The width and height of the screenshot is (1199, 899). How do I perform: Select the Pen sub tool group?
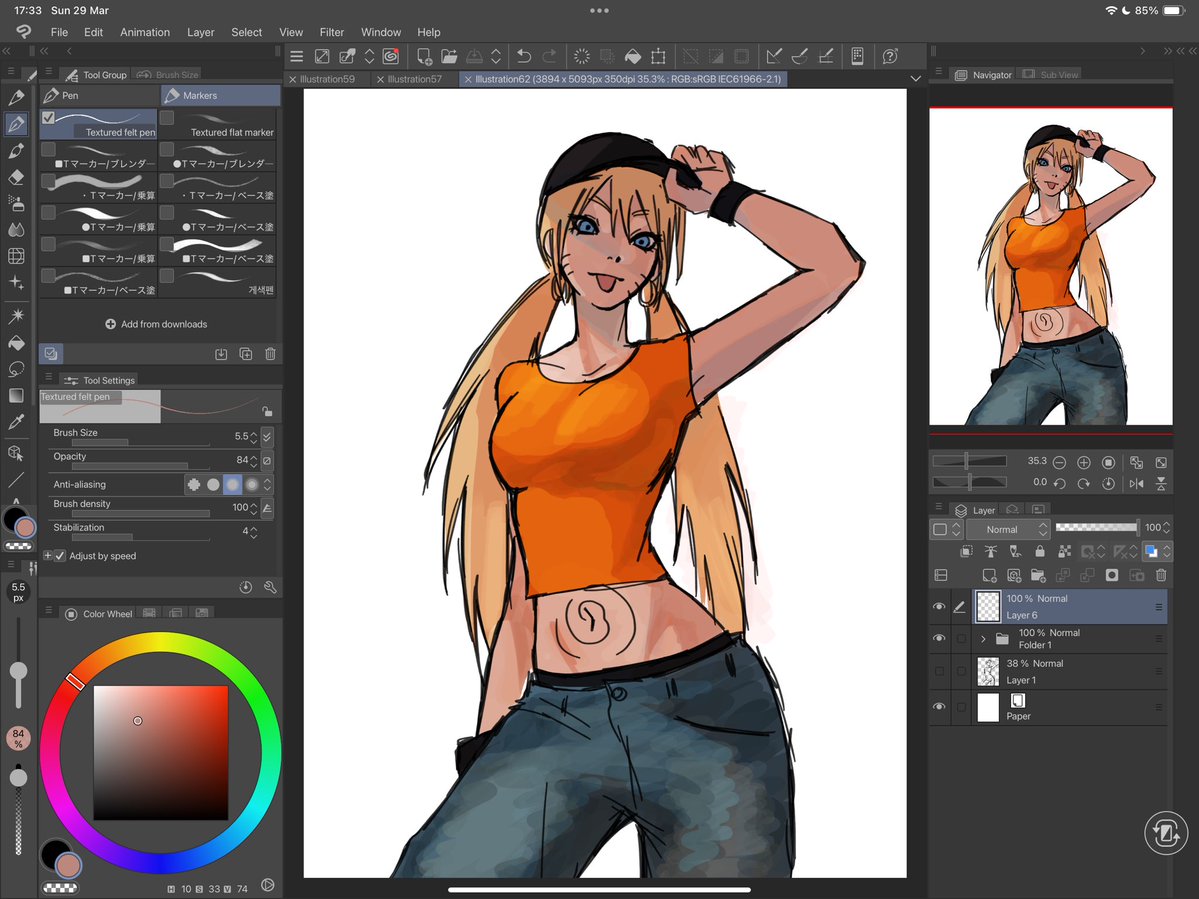tap(99, 95)
